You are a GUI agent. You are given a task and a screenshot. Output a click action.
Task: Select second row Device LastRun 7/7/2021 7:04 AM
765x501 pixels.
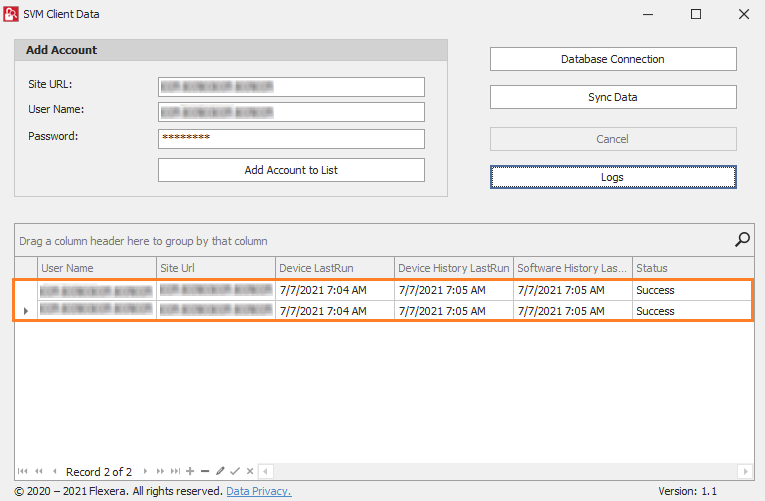pyautogui.click(x=335, y=311)
